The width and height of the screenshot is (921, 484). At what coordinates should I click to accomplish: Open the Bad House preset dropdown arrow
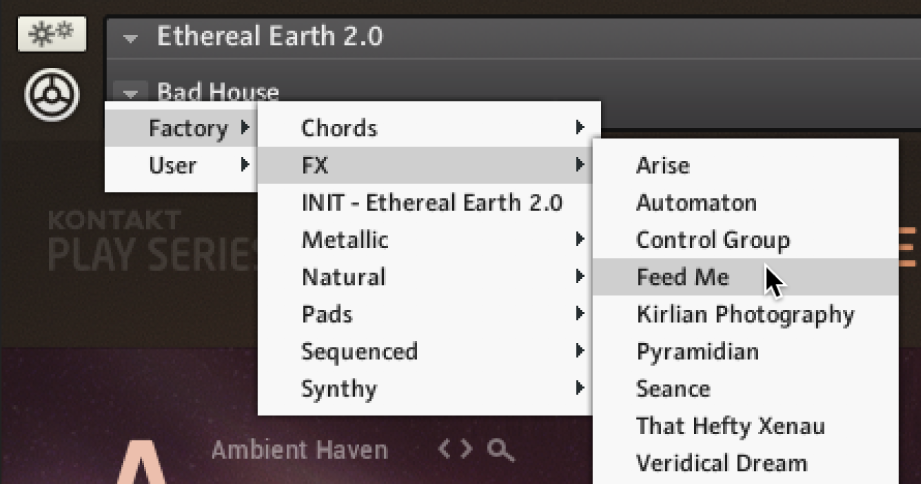[130, 91]
